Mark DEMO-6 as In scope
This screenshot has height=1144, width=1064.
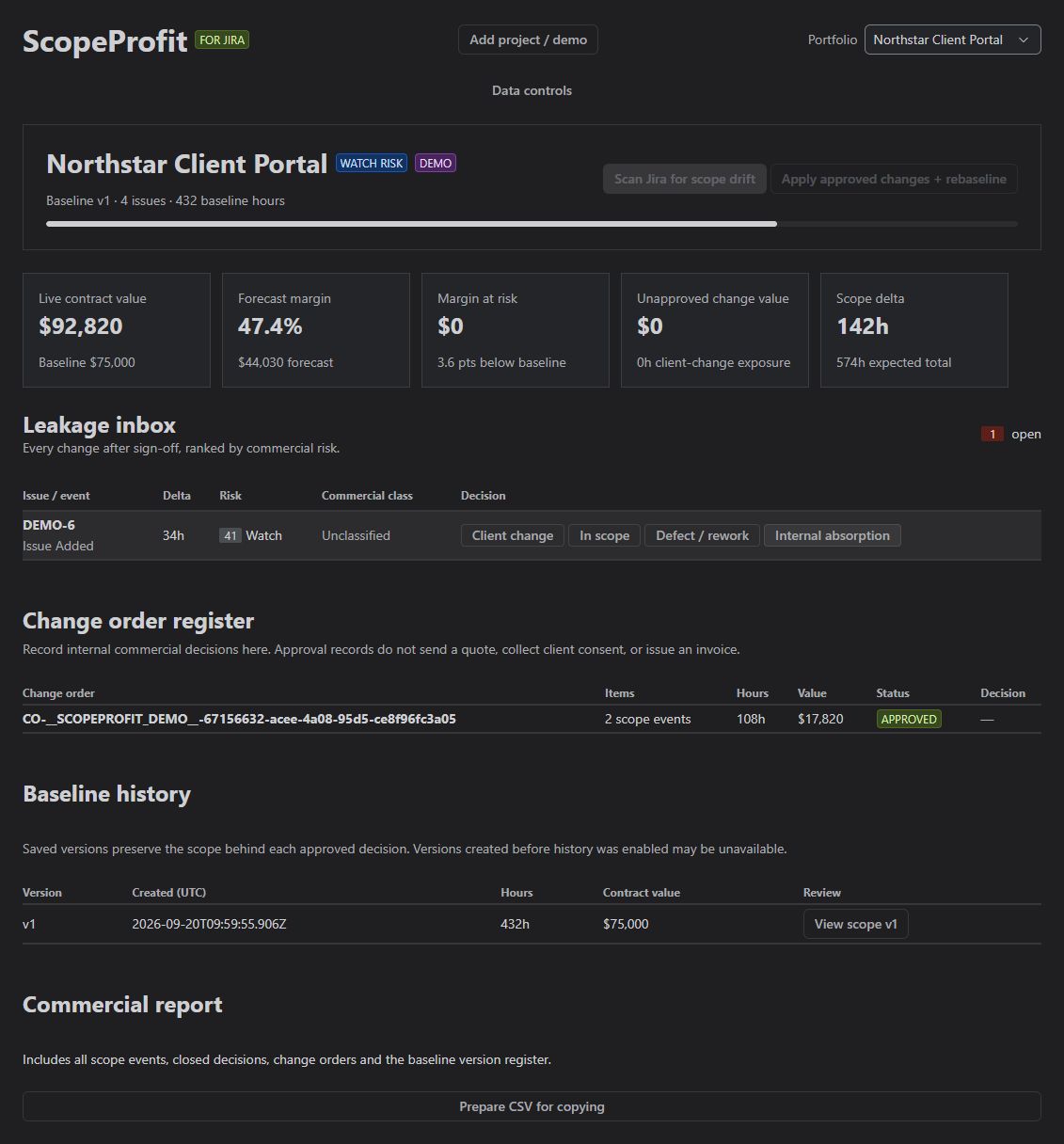tap(604, 535)
